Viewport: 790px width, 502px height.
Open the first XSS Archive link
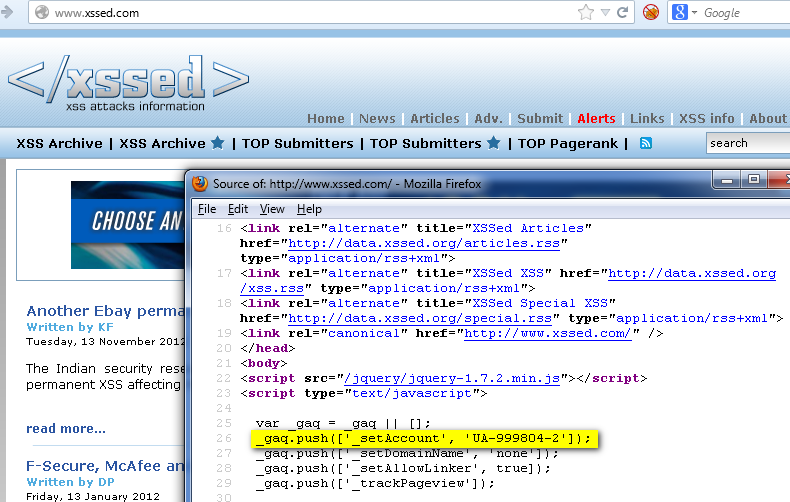(x=59, y=144)
